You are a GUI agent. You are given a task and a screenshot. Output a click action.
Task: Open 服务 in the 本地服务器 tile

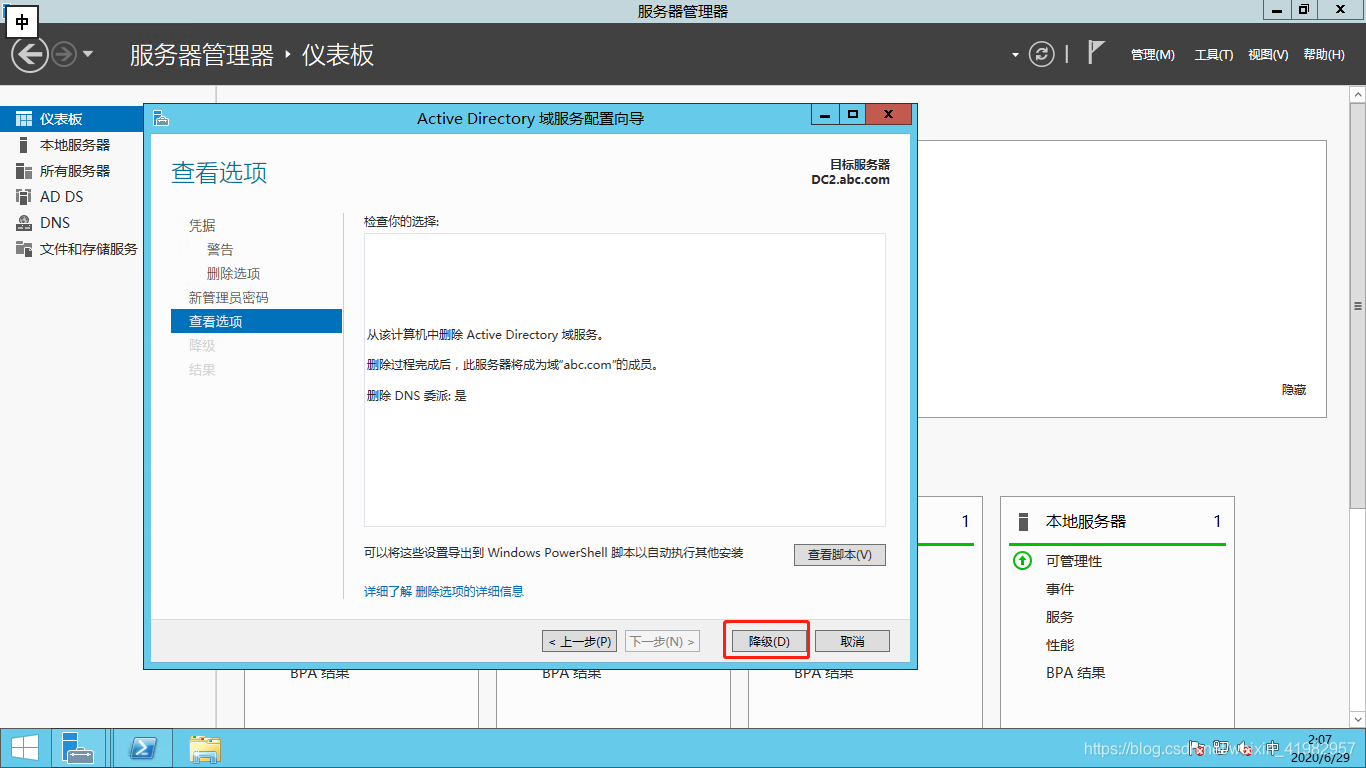pos(1060,617)
